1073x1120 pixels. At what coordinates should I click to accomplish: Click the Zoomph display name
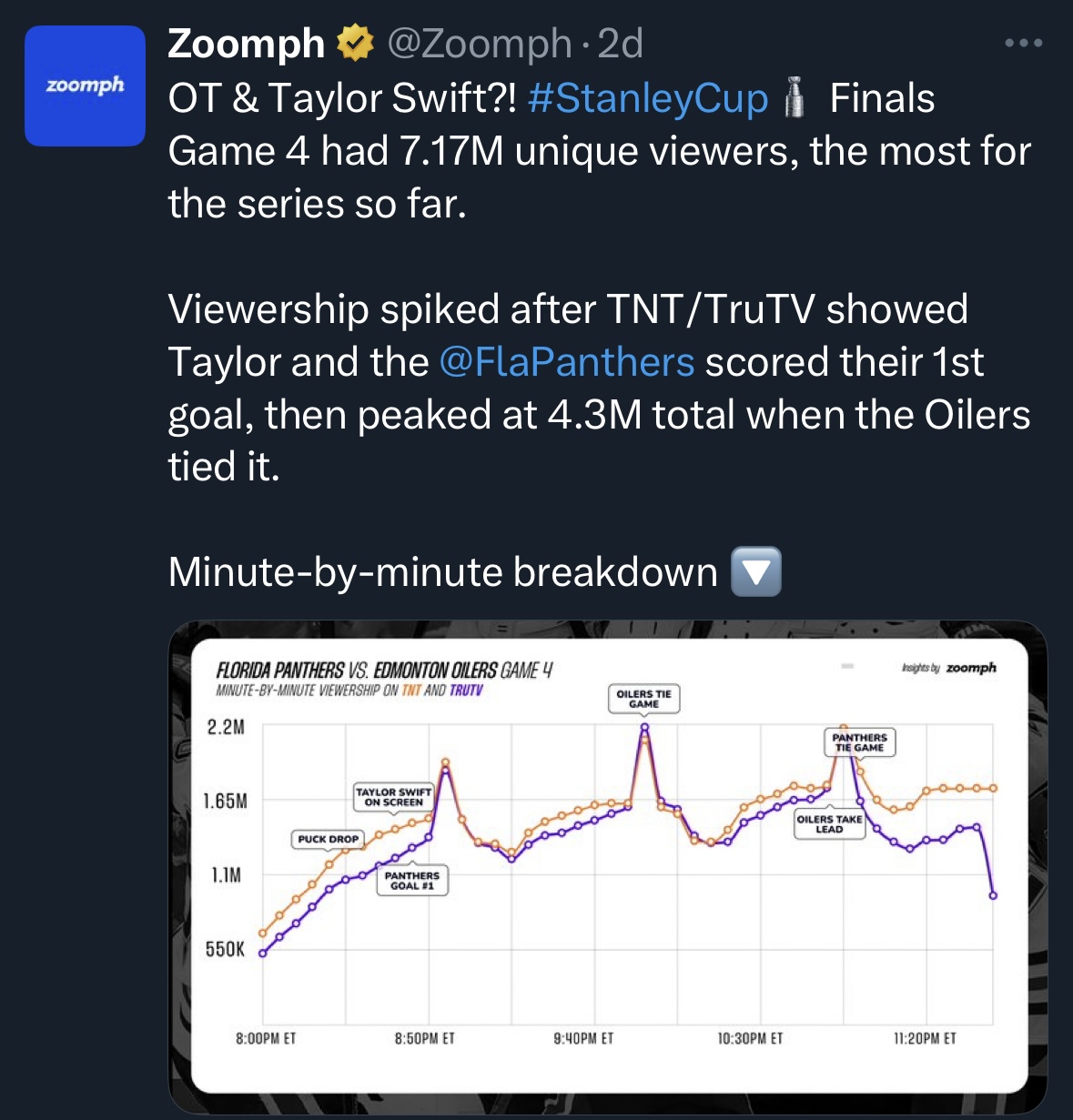[x=246, y=44]
